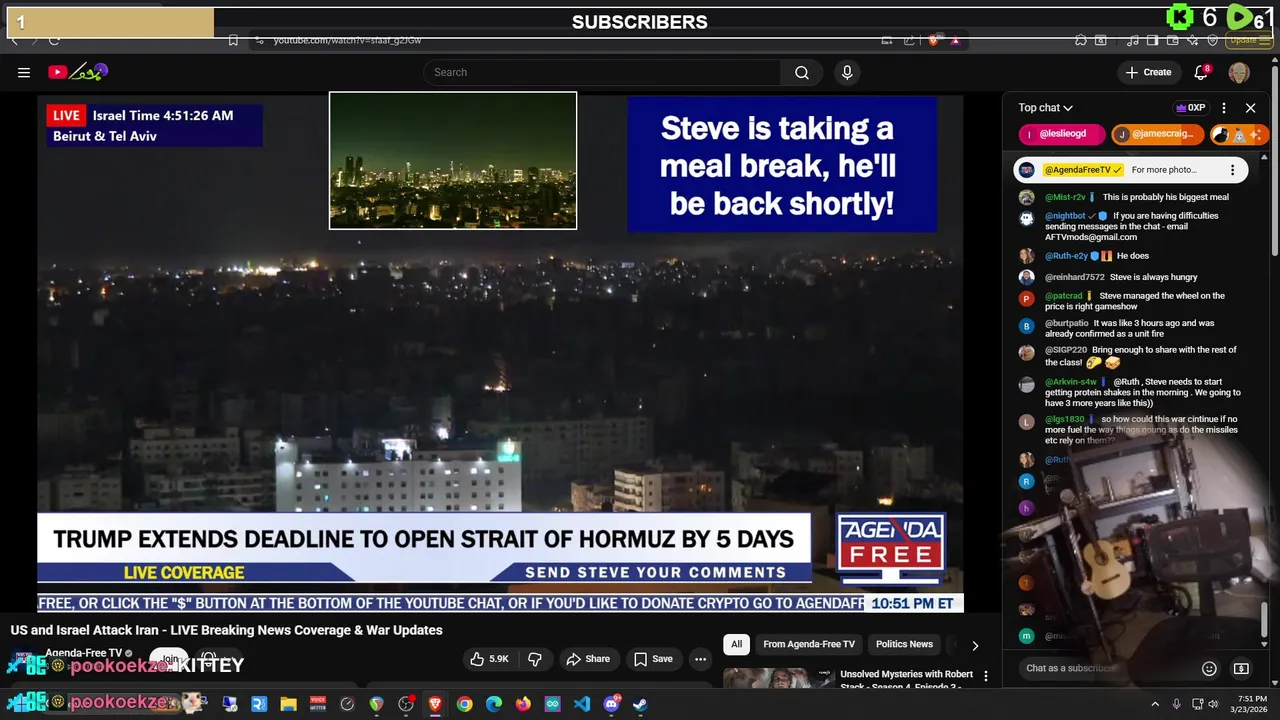Click the browser address bar URL
The height and width of the screenshot is (720, 1280).
point(348,40)
